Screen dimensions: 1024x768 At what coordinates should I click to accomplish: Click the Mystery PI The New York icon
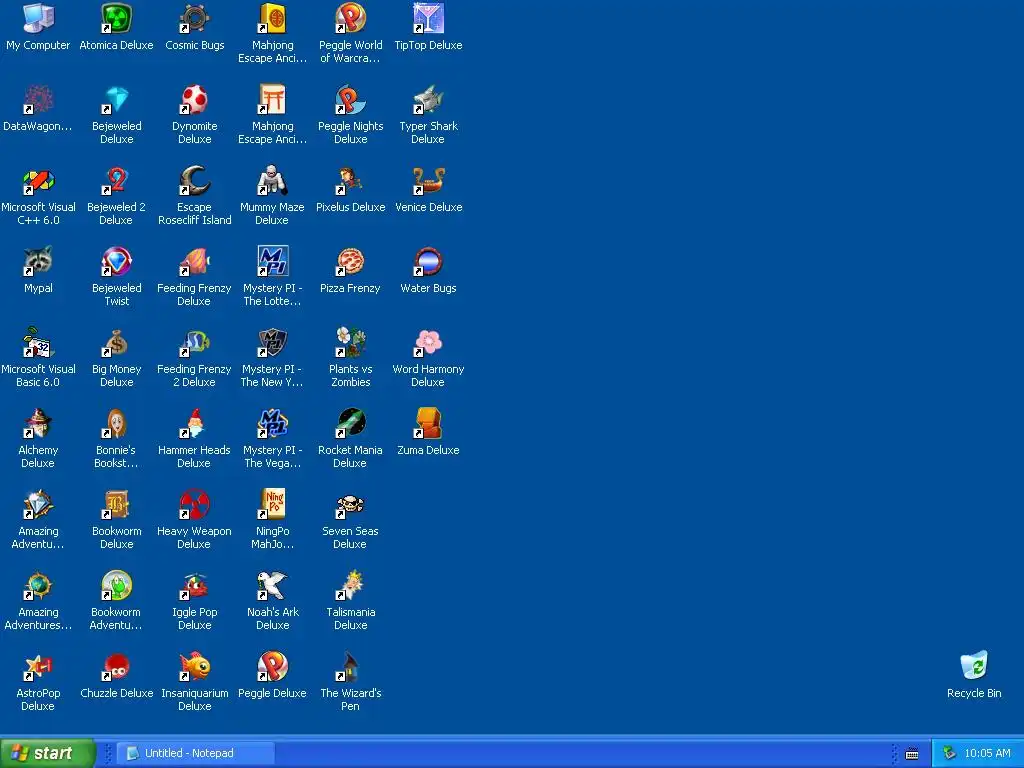(272, 342)
